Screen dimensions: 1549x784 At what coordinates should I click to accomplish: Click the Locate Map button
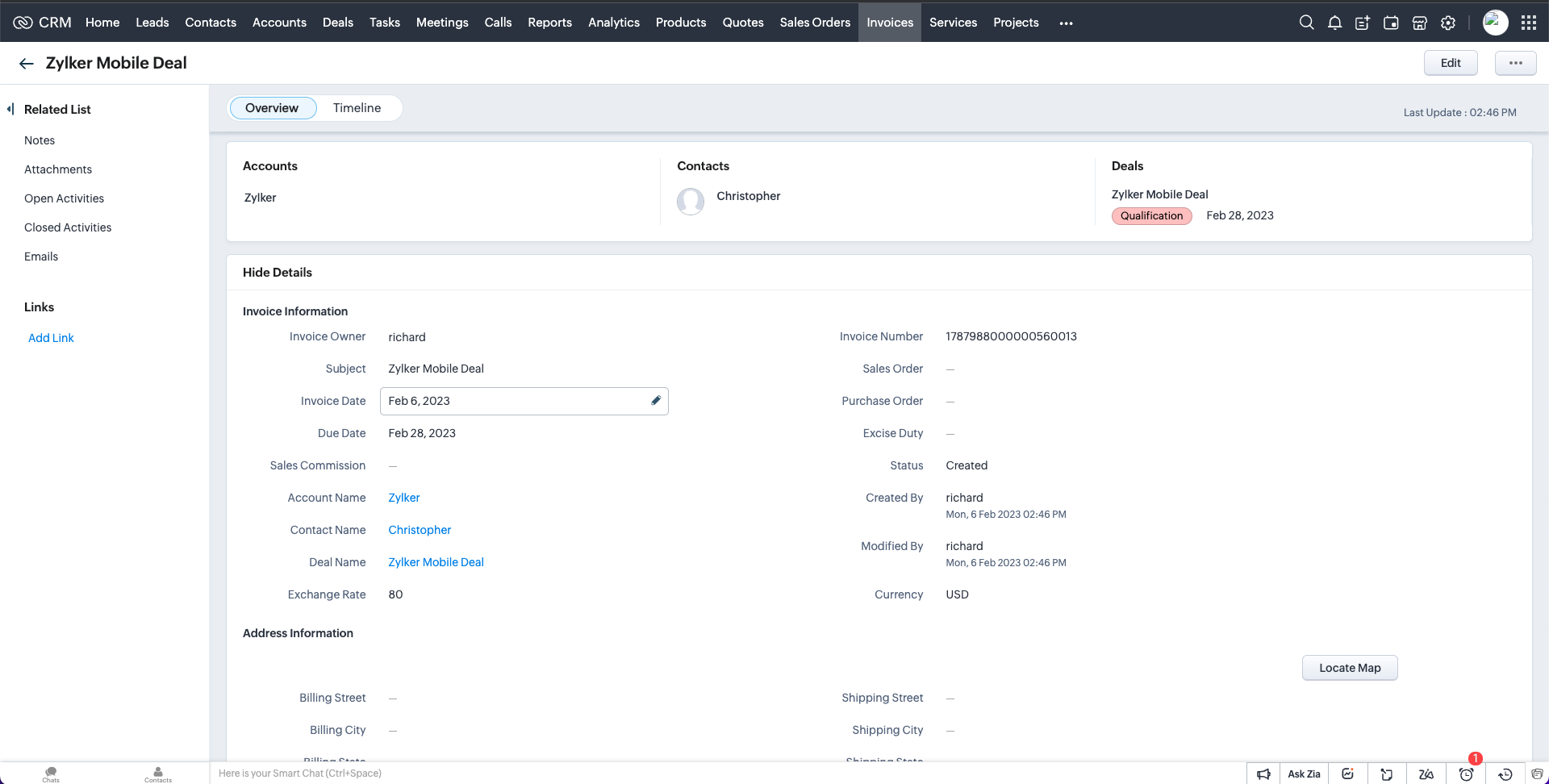coord(1349,668)
